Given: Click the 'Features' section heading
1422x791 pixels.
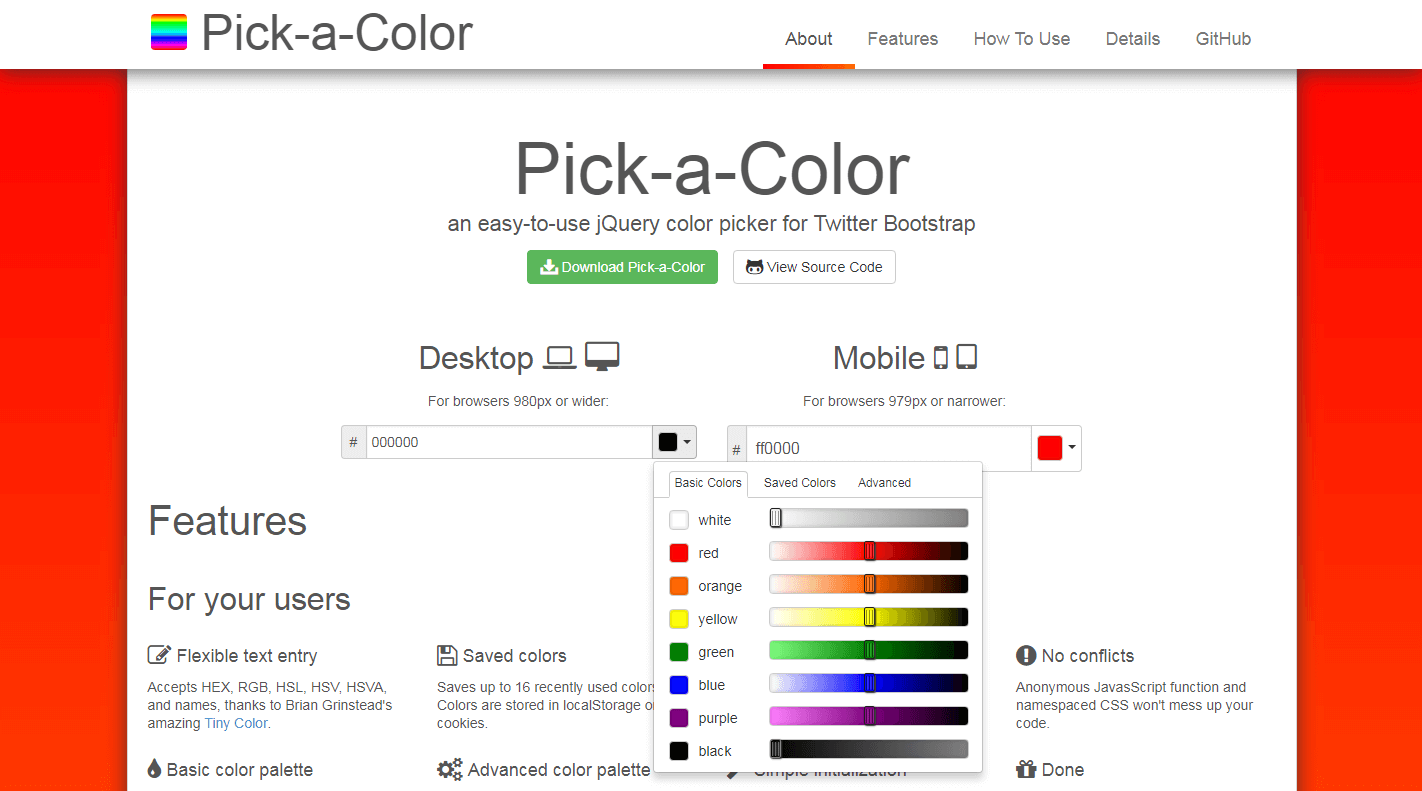Looking at the screenshot, I should [227, 521].
